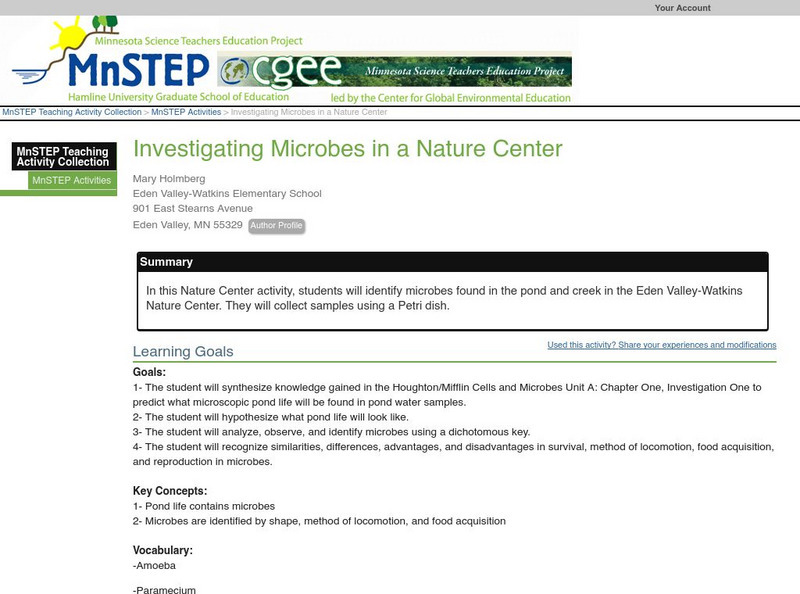The width and height of the screenshot is (800, 594).
Task: Click the author name Mary Holmberg
Action: (x=168, y=178)
